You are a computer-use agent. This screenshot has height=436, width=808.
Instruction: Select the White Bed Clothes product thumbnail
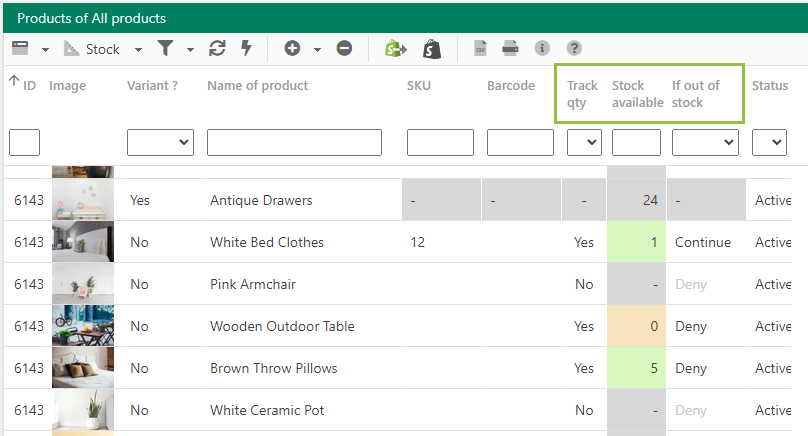pos(83,242)
